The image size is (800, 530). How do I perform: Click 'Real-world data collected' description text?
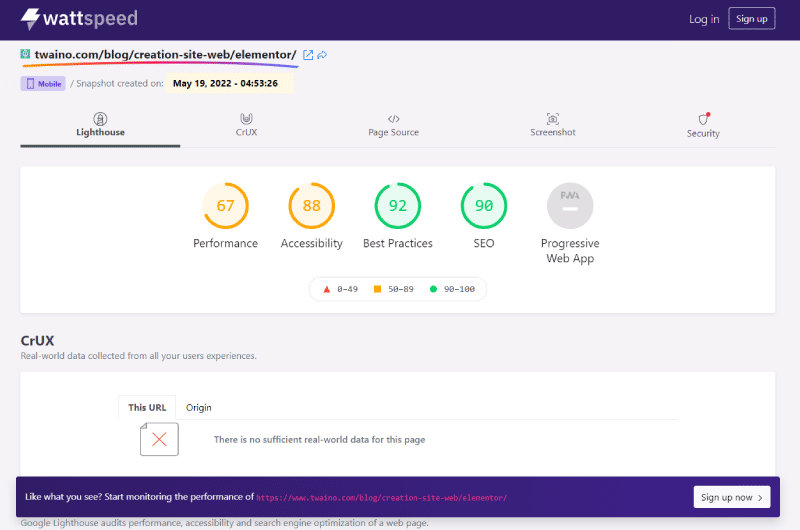(138, 356)
